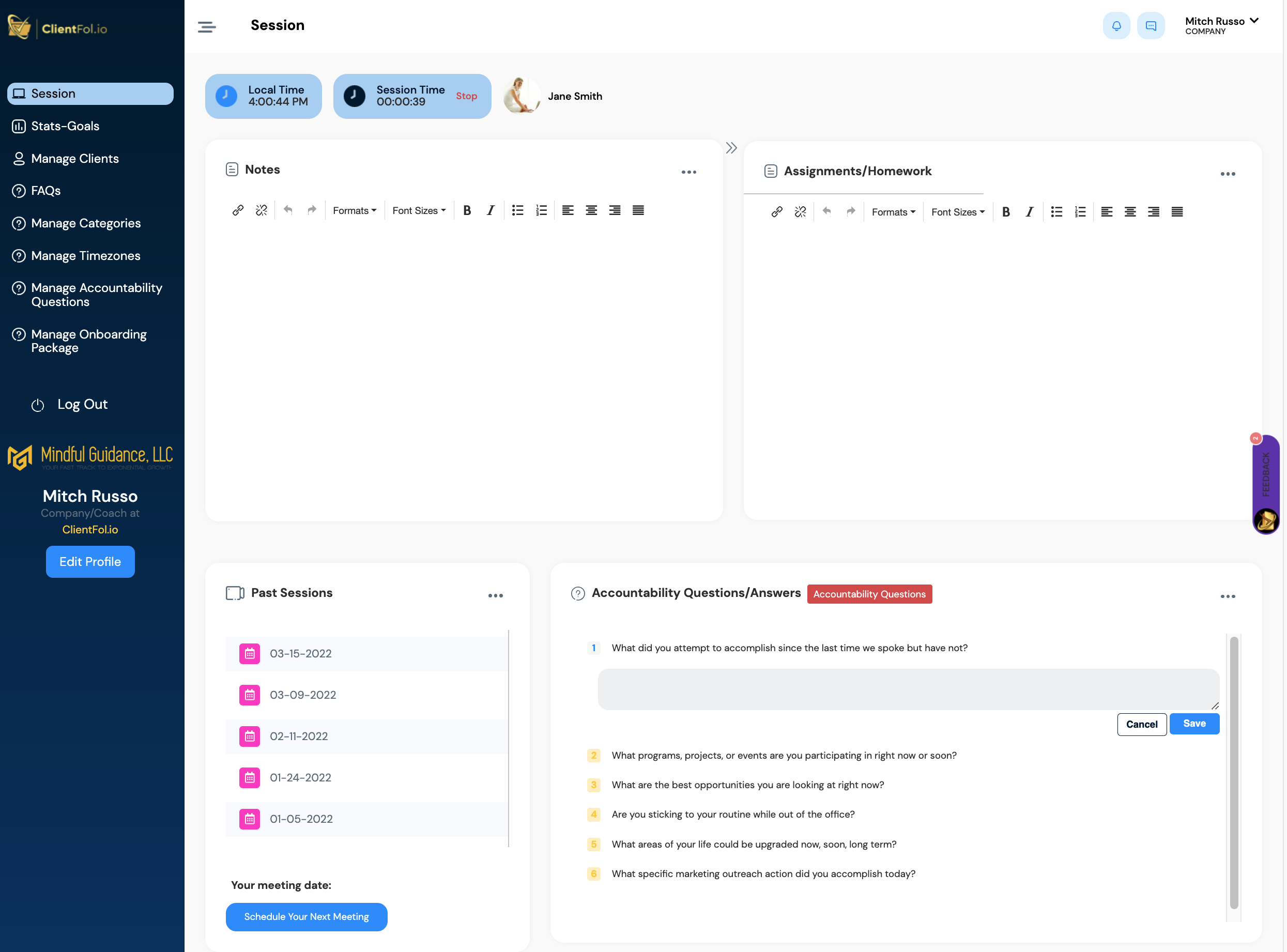
Task: Undo in Assignments/Homework editor
Action: point(826,211)
